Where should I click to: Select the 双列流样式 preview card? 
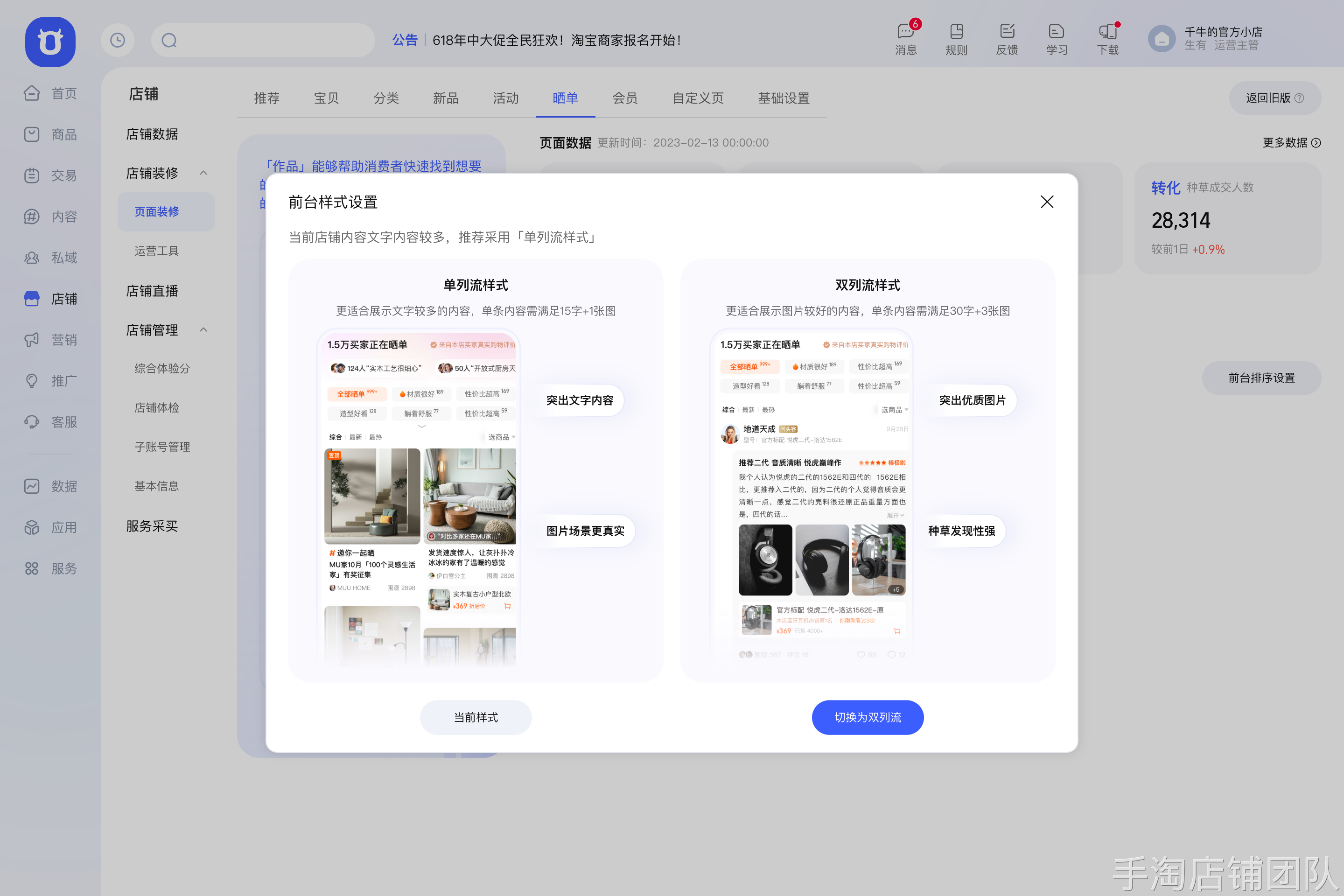(868, 470)
